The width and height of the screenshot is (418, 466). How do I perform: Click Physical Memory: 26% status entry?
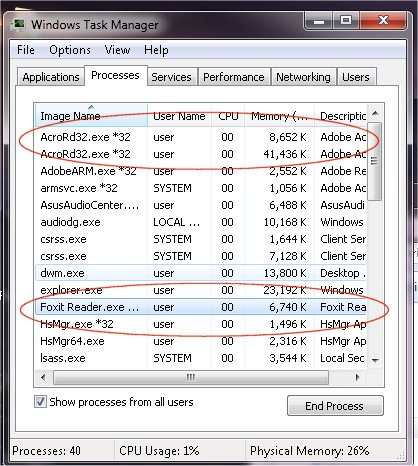point(310,451)
